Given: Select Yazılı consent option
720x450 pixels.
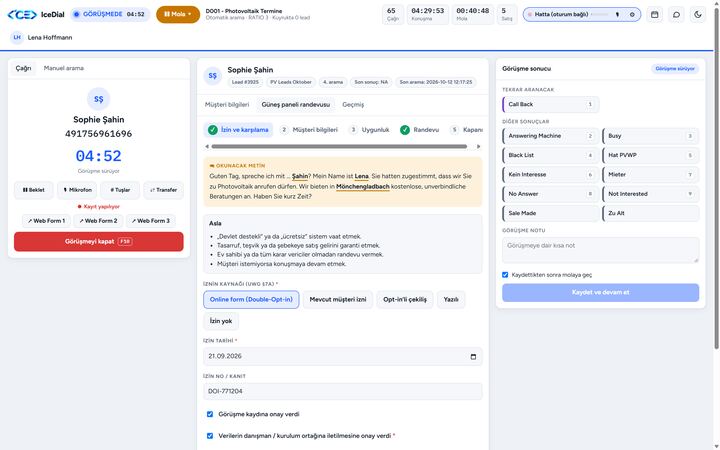Looking at the screenshot, I should (x=451, y=299).
